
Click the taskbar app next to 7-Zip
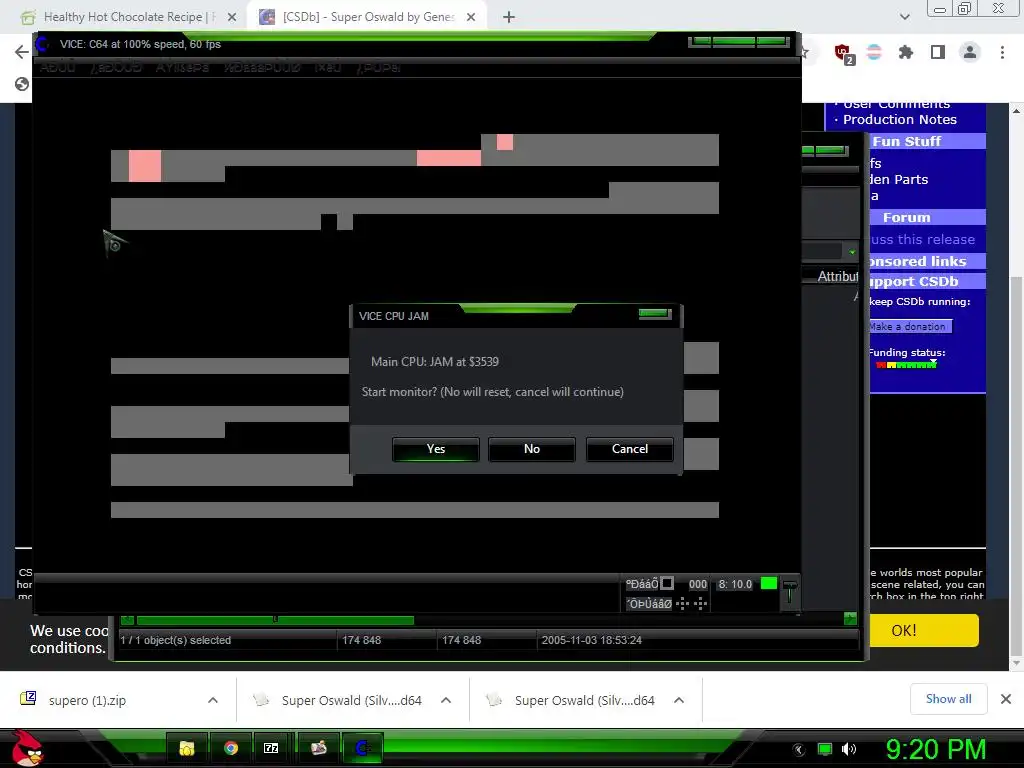click(318, 748)
